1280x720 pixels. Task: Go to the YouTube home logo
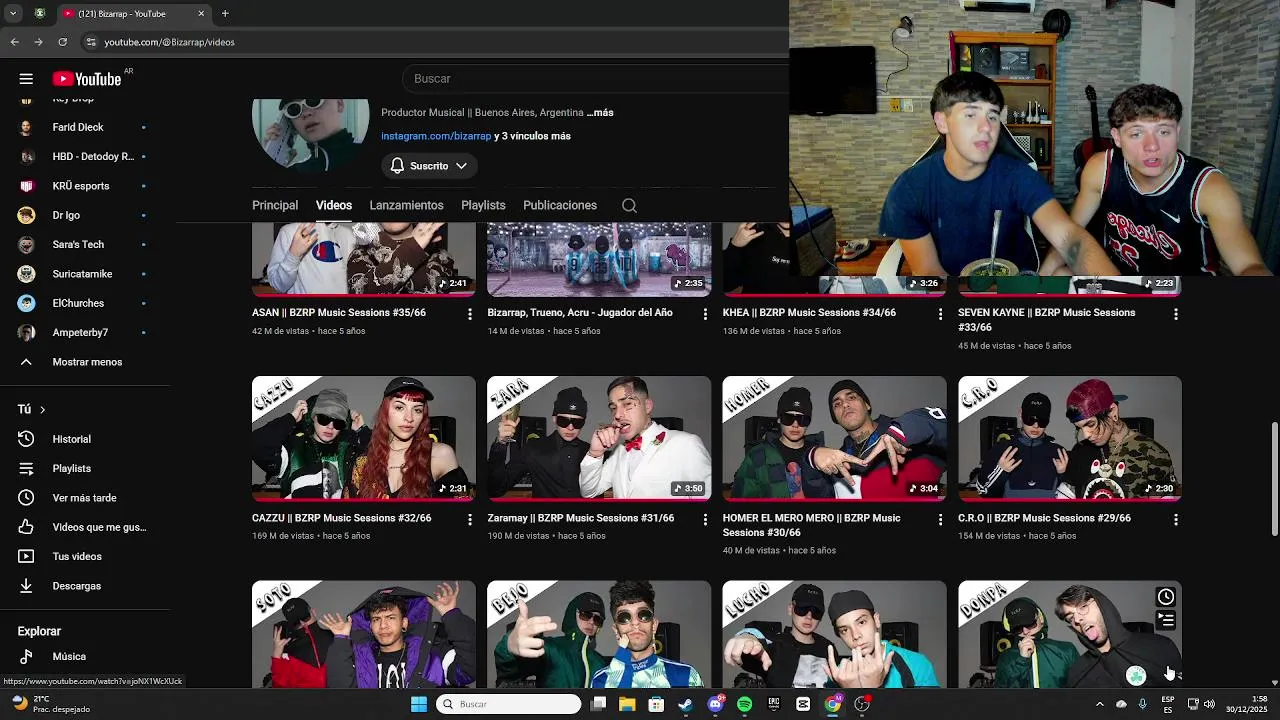pos(87,79)
